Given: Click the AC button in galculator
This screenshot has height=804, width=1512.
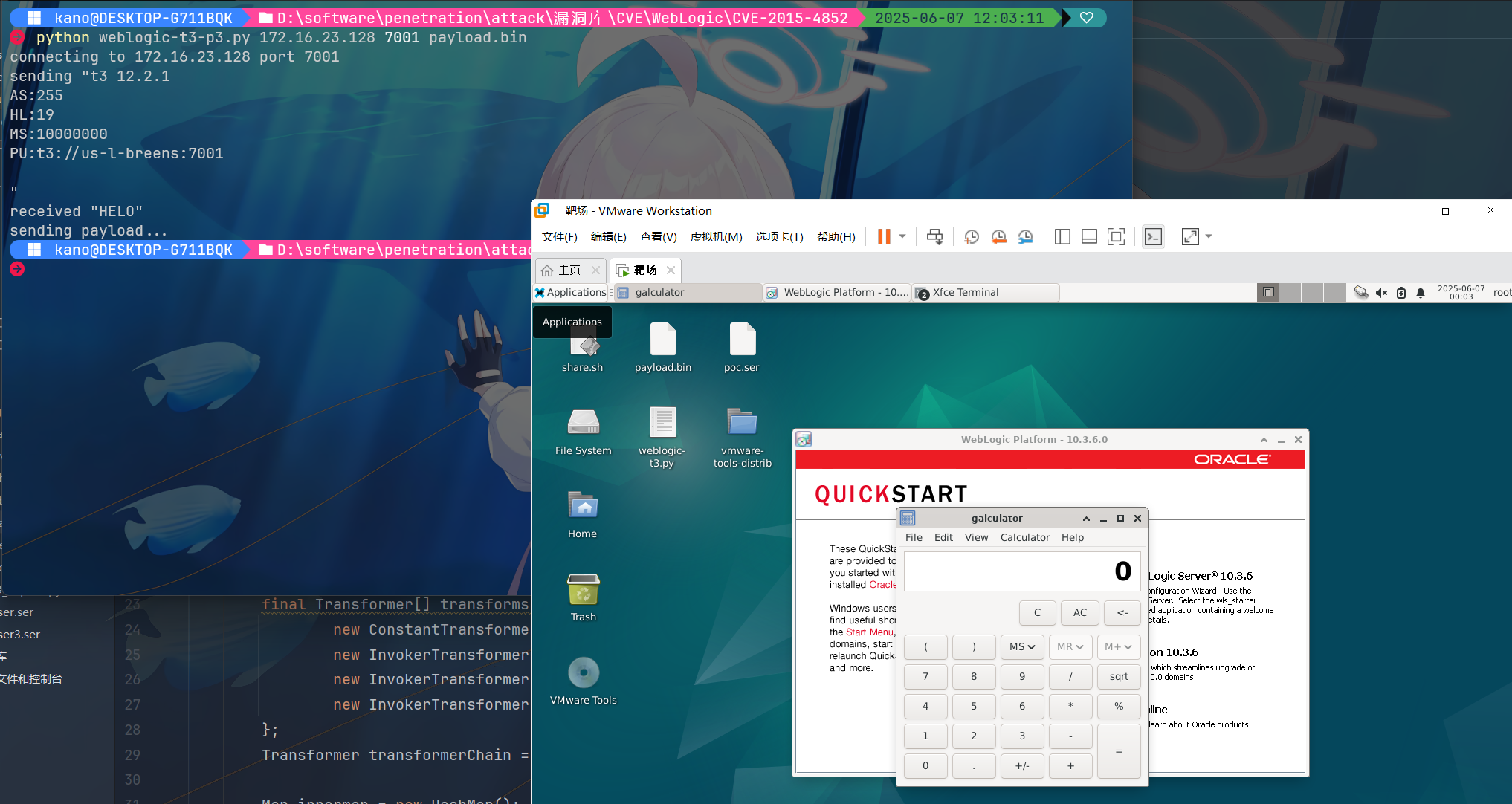Looking at the screenshot, I should 1080,613.
